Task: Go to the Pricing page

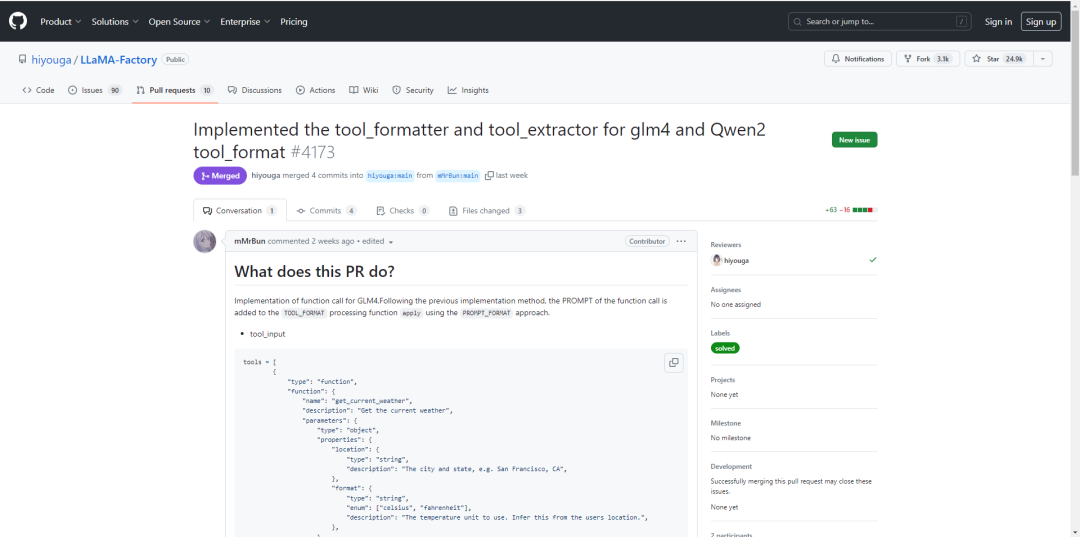Action: click(294, 22)
